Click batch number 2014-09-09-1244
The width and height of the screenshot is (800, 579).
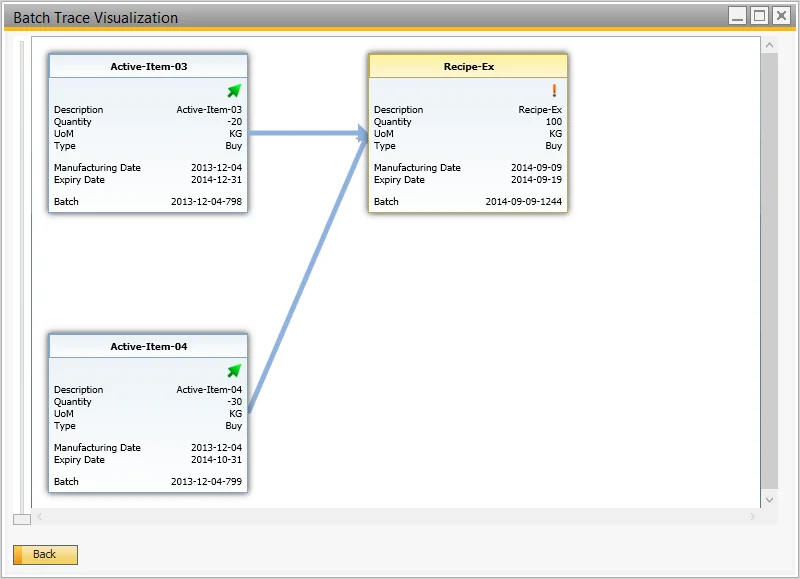click(x=523, y=202)
